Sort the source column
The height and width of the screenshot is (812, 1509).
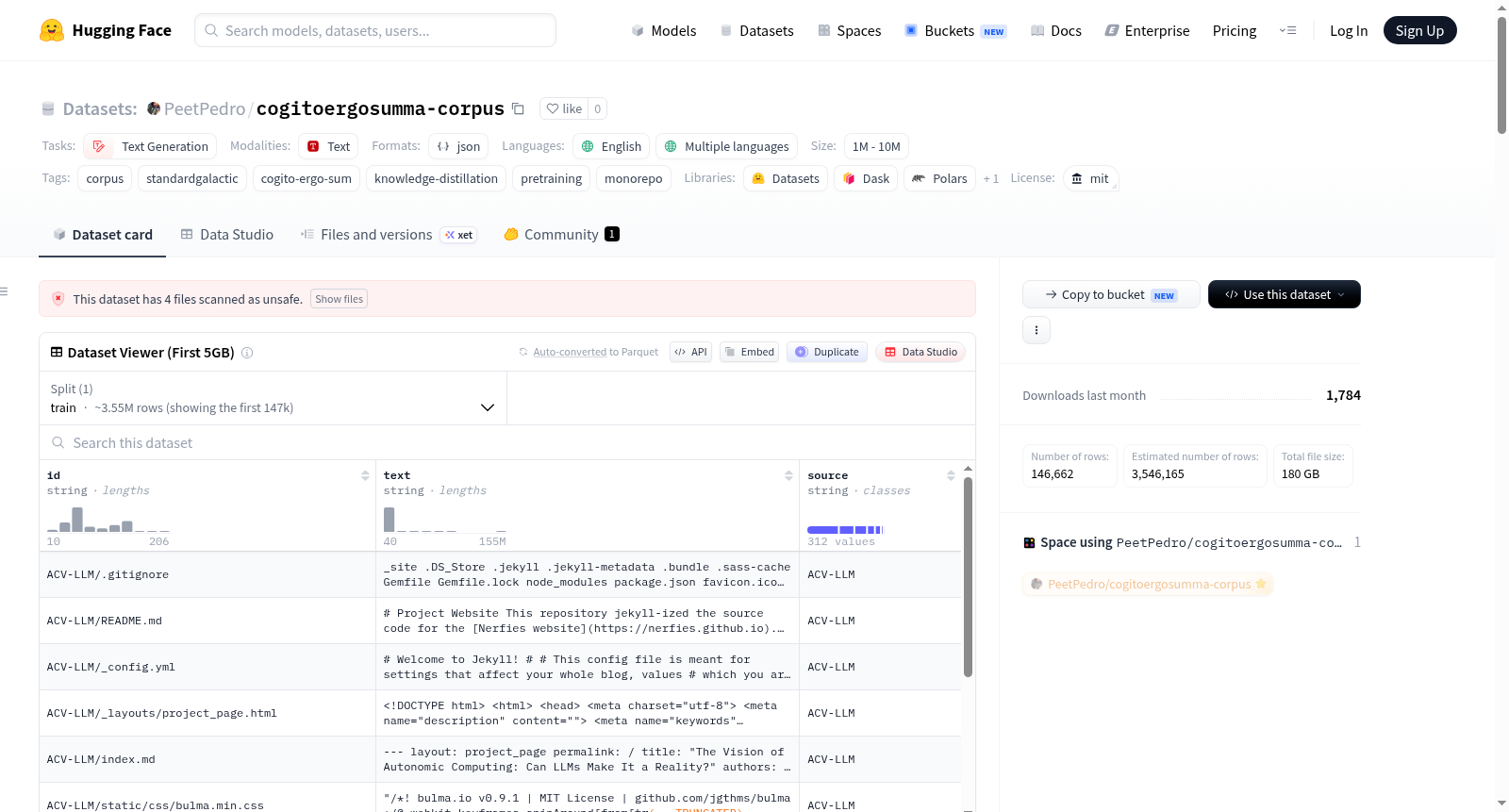pos(951,475)
